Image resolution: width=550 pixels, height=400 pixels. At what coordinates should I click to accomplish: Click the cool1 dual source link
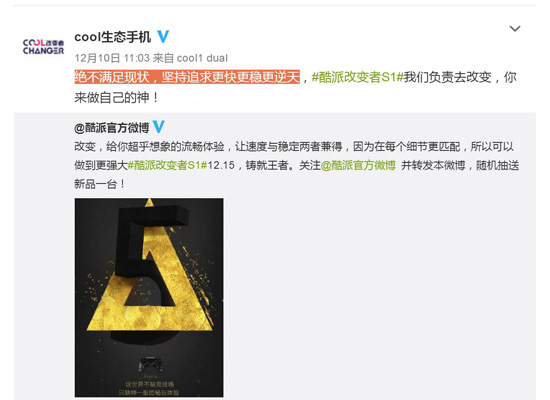tap(202, 58)
